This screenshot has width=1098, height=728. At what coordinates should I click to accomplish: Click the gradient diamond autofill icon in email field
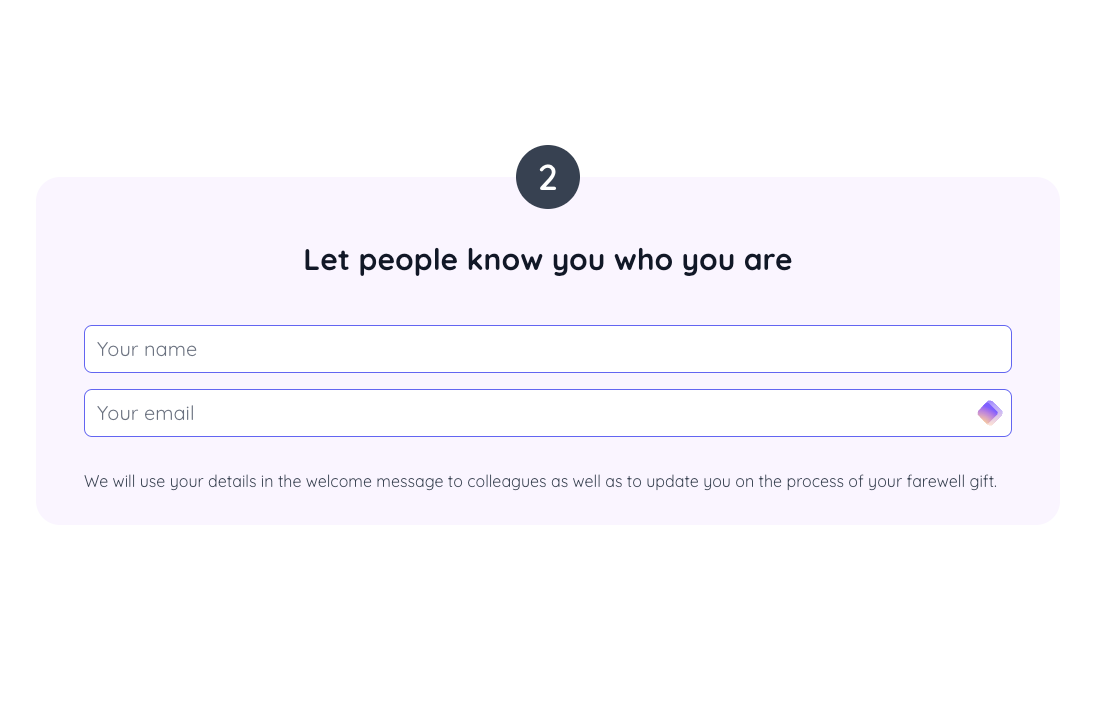(989, 412)
